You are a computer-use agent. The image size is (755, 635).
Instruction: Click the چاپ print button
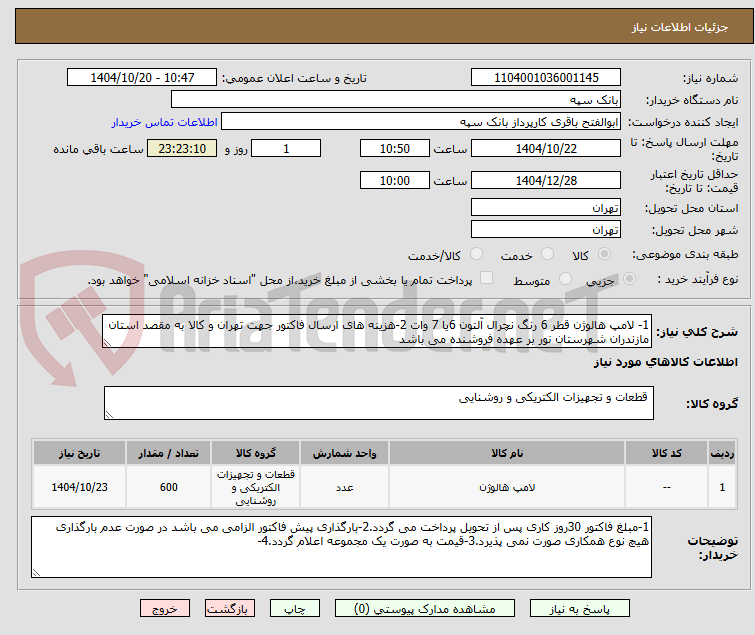coord(295,609)
